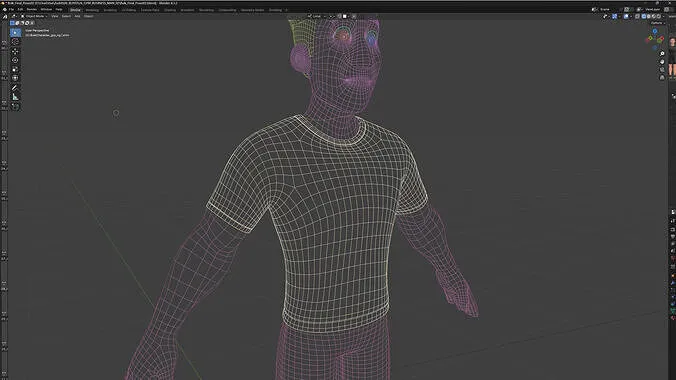676x380 pixels.
Task: Click the zoom view magnifier icon
Action: [662, 53]
